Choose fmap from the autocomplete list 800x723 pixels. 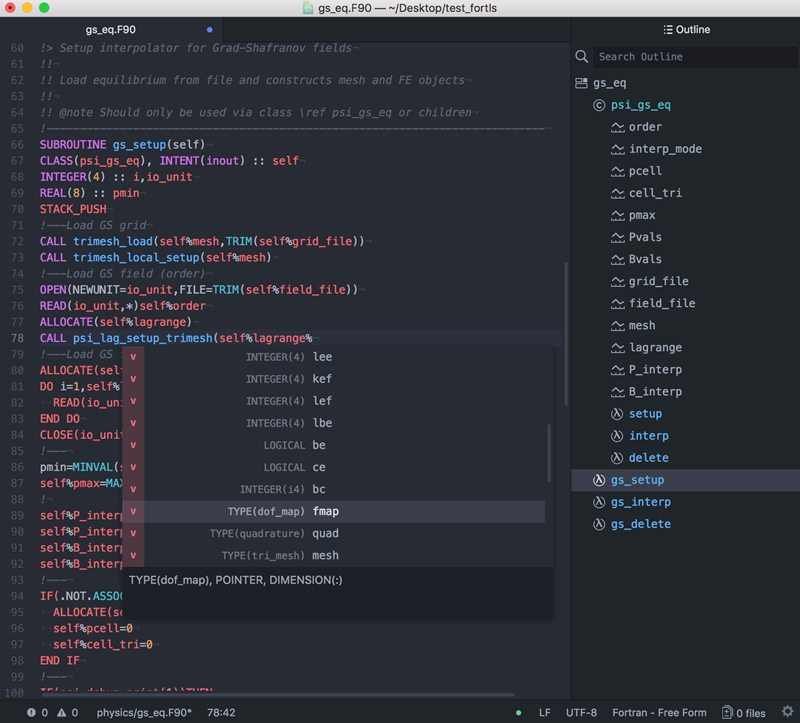325,511
